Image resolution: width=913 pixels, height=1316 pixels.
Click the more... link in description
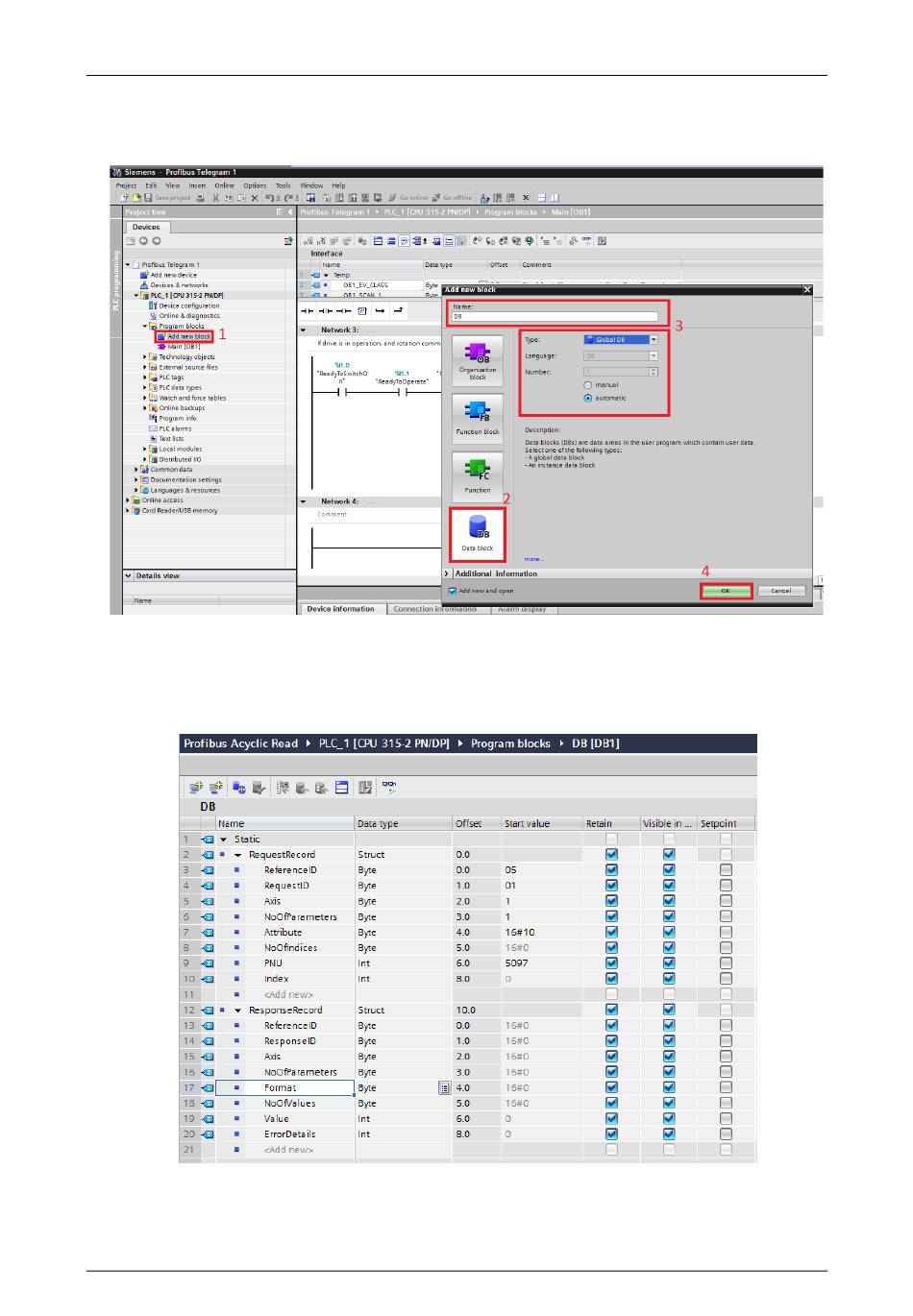point(534,559)
